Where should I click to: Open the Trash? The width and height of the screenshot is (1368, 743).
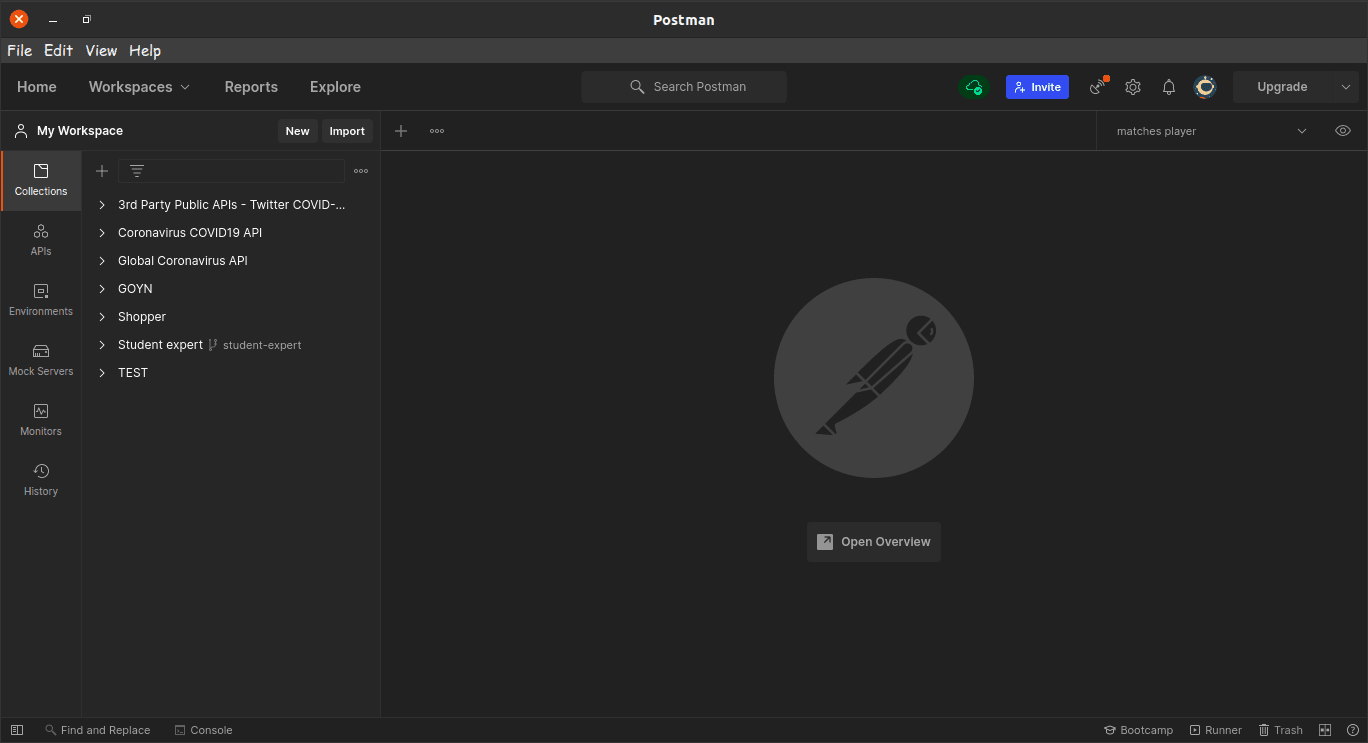pos(1280,730)
